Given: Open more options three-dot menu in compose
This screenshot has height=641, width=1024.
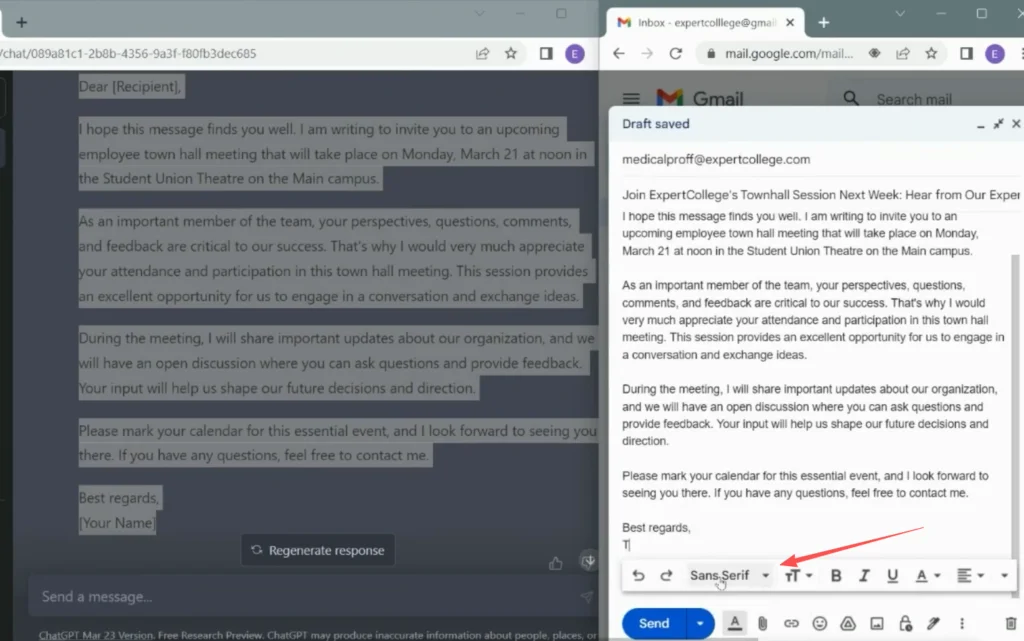Looking at the screenshot, I should (x=962, y=624).
